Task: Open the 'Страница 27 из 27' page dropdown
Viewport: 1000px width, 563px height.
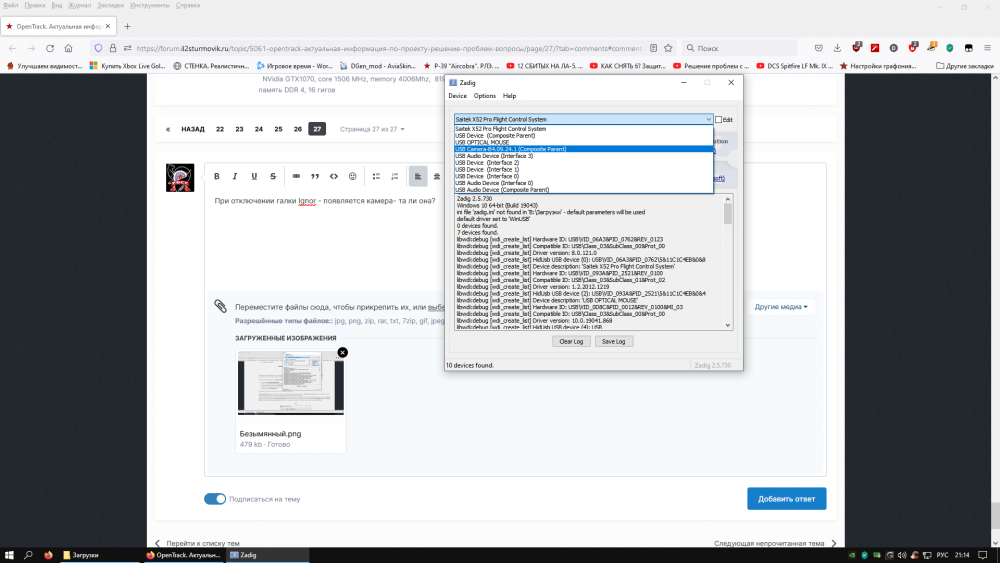Action: click(x=372, y=129)
